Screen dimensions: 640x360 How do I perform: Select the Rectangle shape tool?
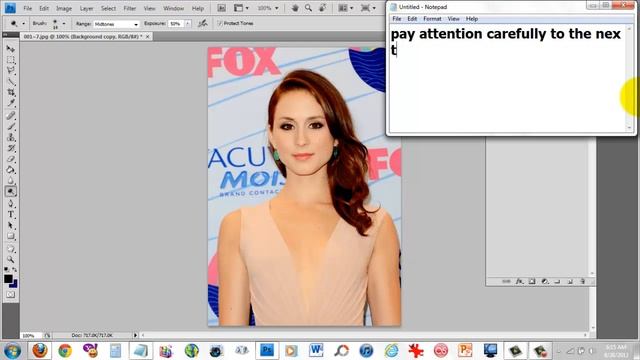point(11,236)
